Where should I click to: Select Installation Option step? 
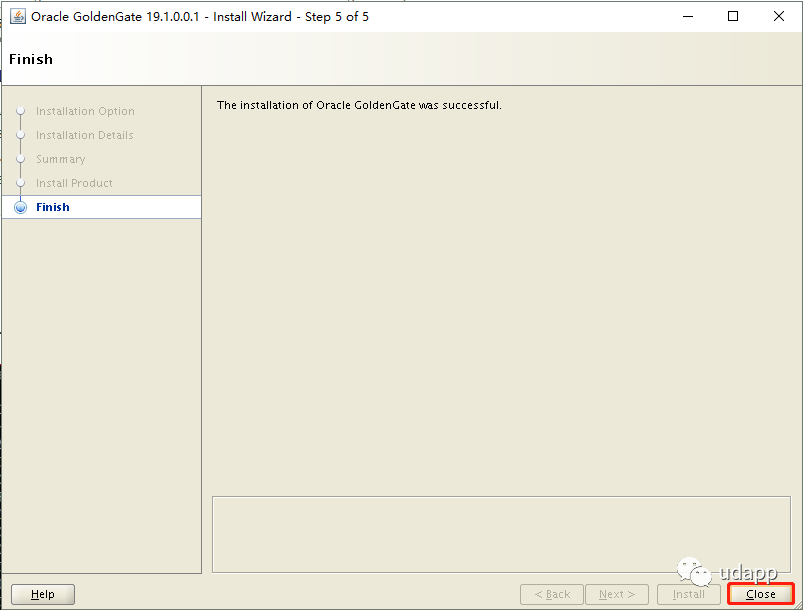click(85, 111)
